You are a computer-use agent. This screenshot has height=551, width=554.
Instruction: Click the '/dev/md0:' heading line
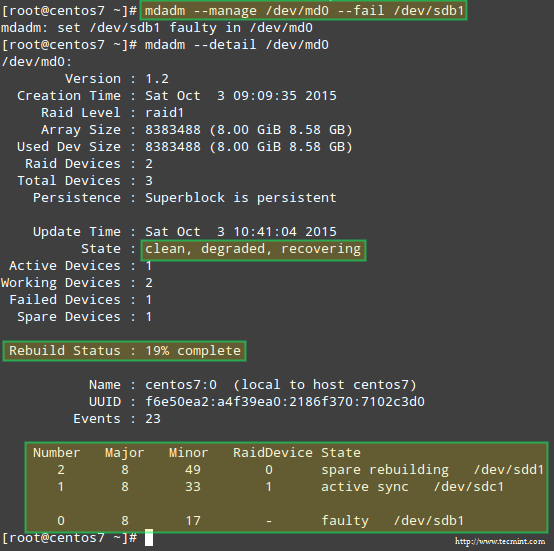click(37, 62)
